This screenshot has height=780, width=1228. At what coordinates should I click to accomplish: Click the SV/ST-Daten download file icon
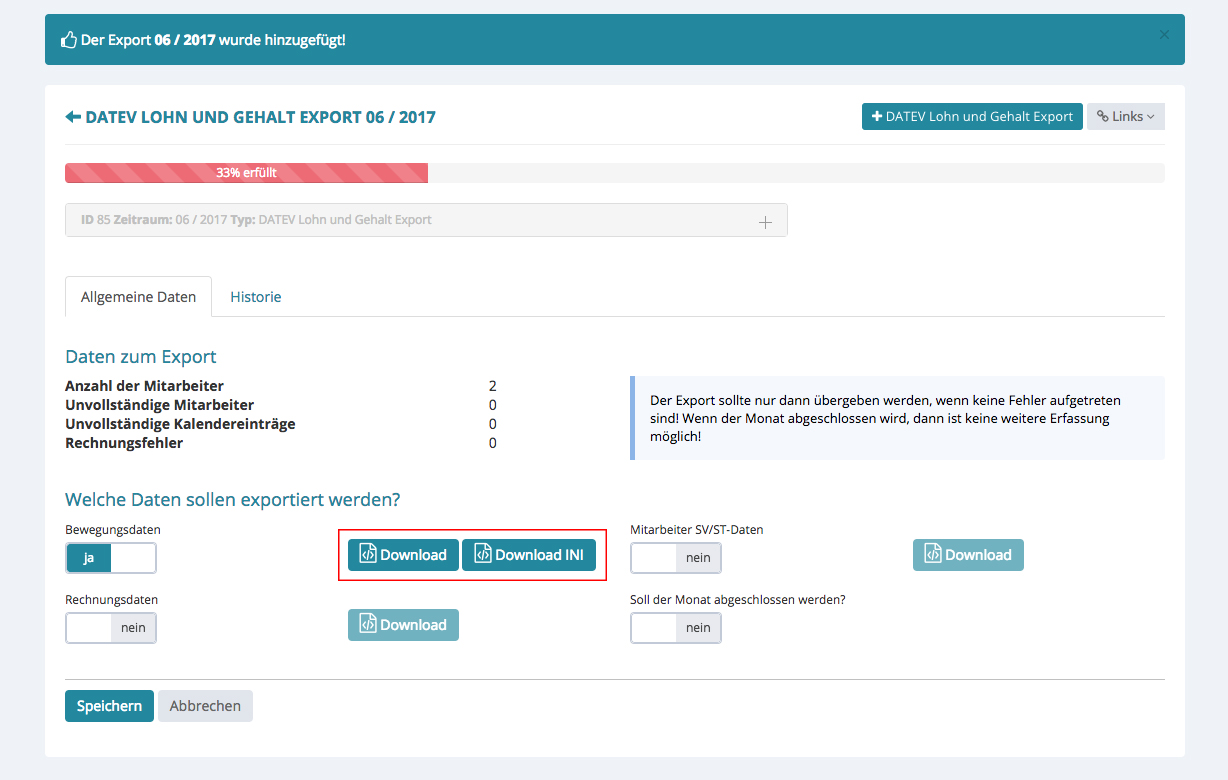pyautogui.click(x=933, y=554)
